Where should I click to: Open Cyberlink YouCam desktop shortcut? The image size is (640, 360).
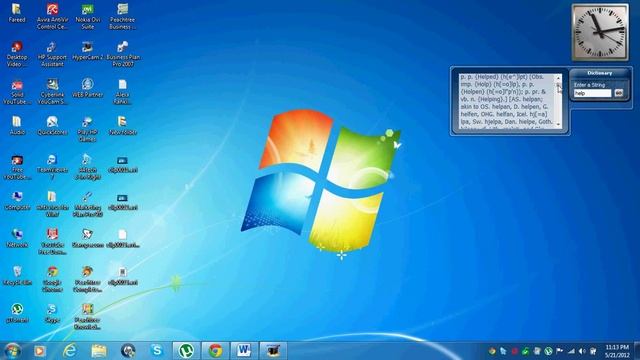pos(52,91)
